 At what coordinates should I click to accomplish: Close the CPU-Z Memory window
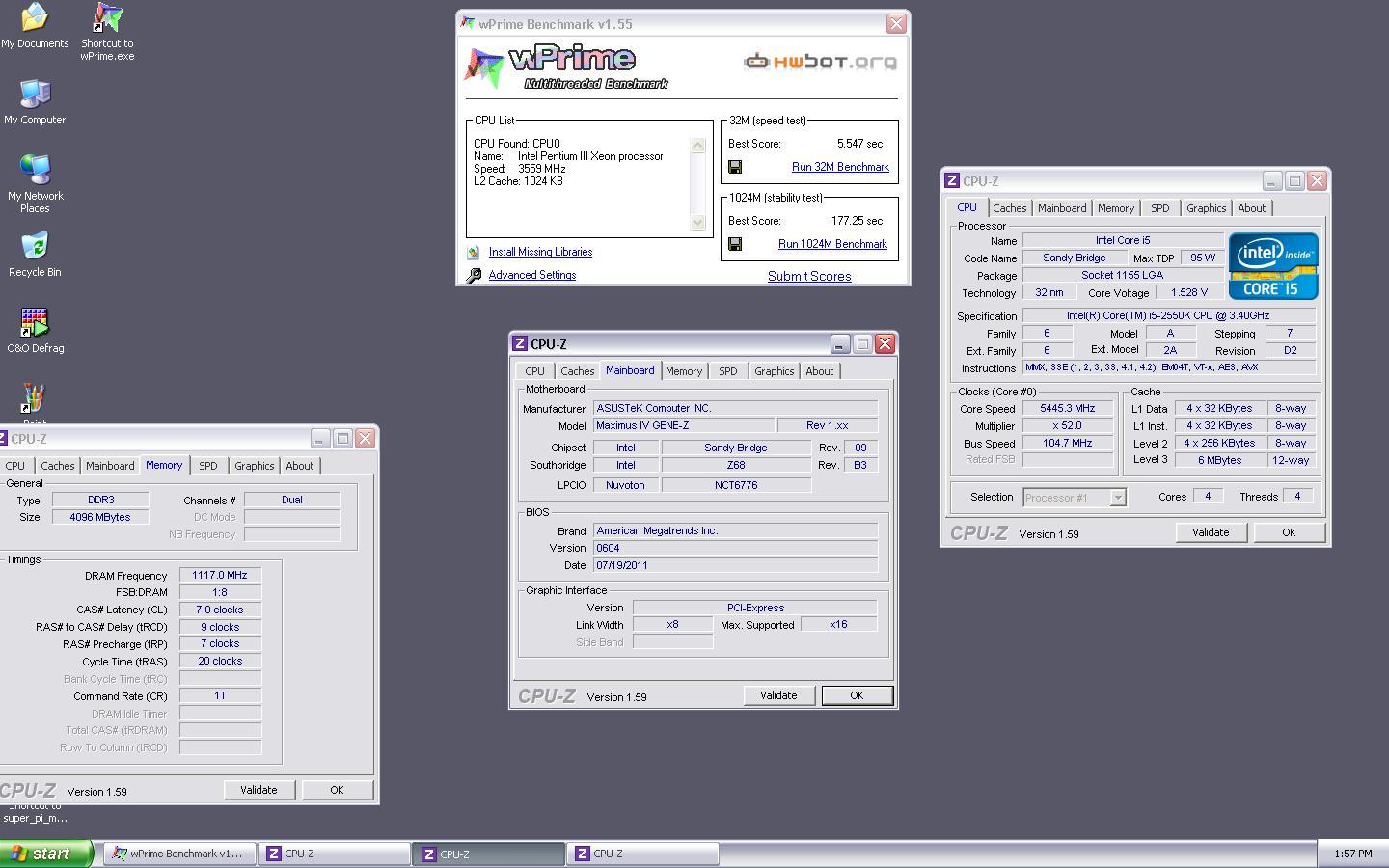[x=365, y=439]
